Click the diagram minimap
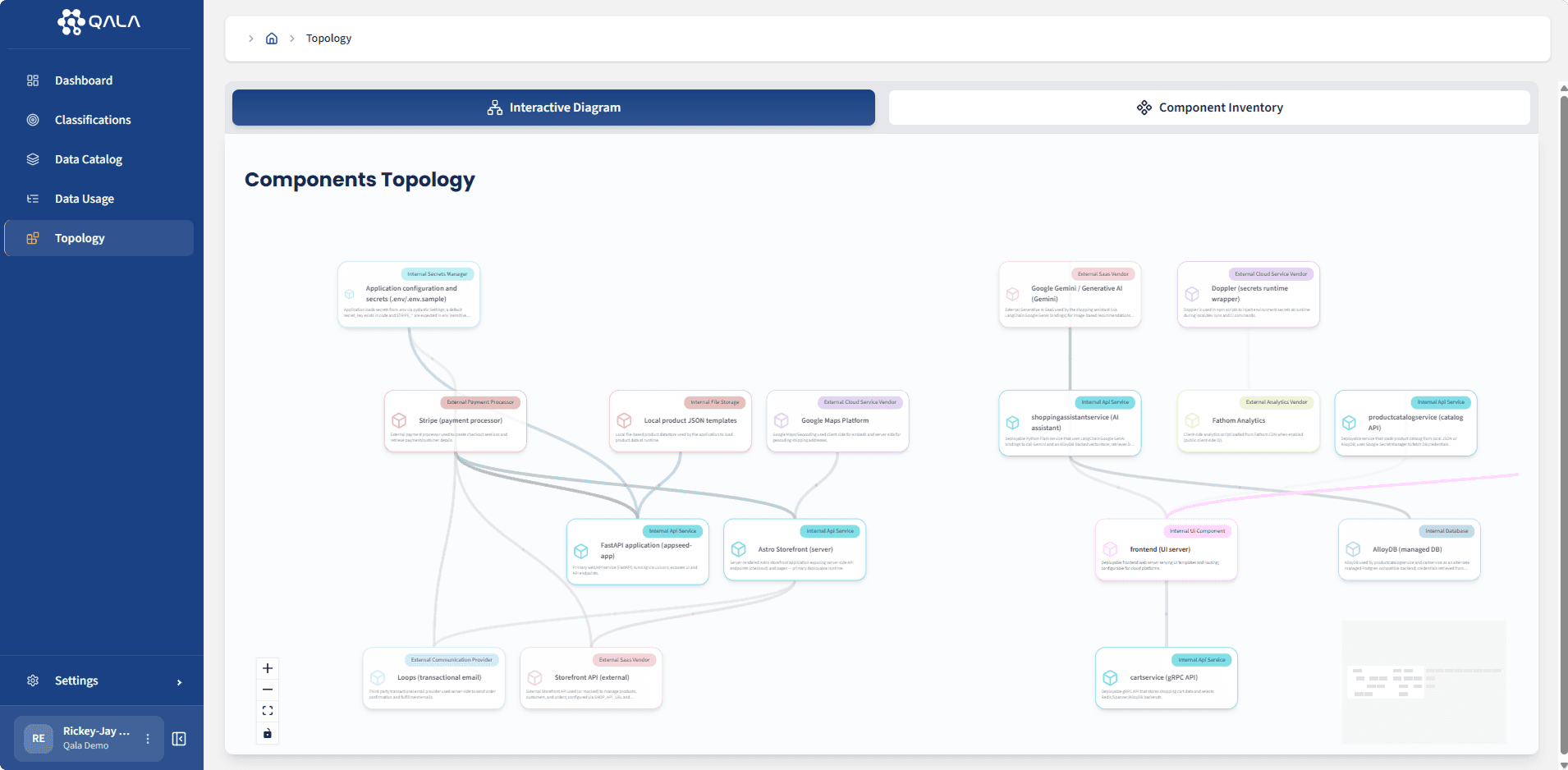 pos(1424,681)
